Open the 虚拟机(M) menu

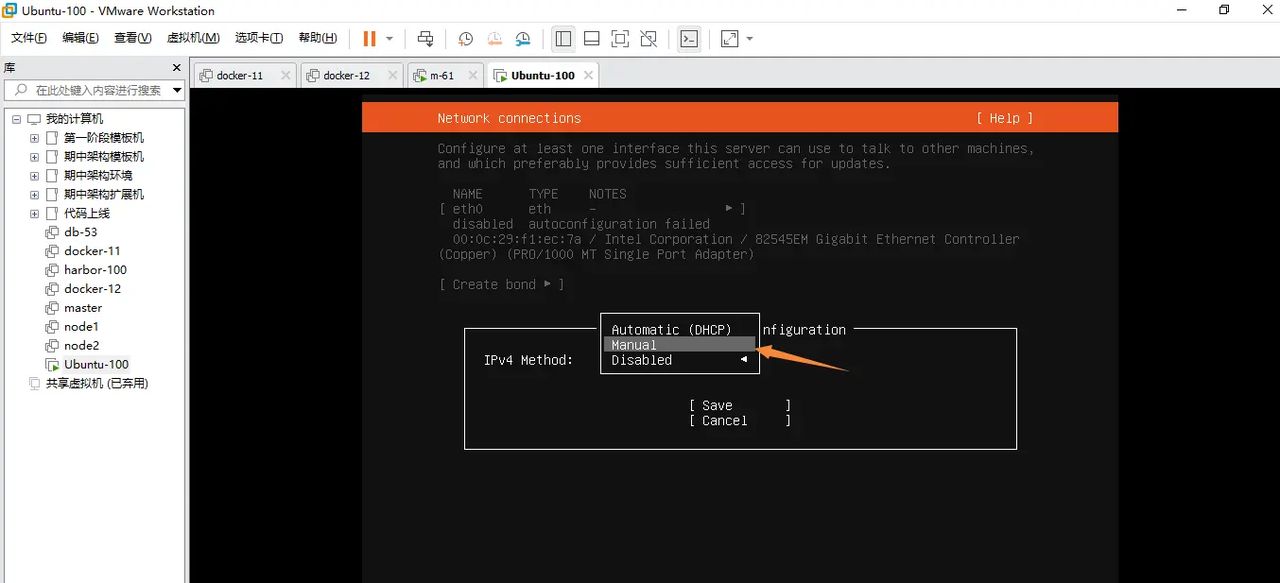tap(193, 37)
